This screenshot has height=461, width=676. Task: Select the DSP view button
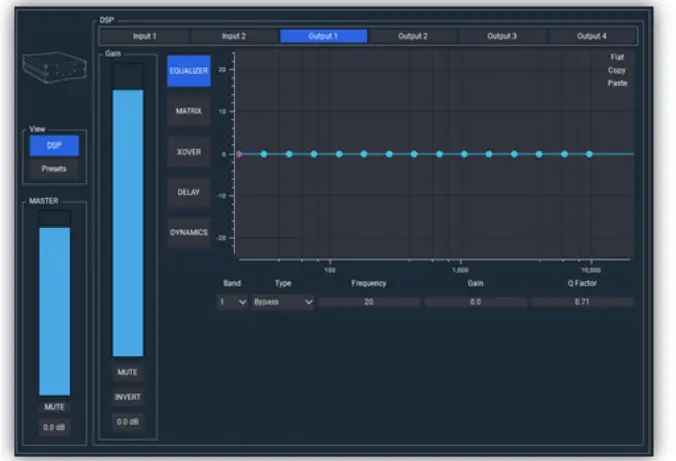coord(54,146)
